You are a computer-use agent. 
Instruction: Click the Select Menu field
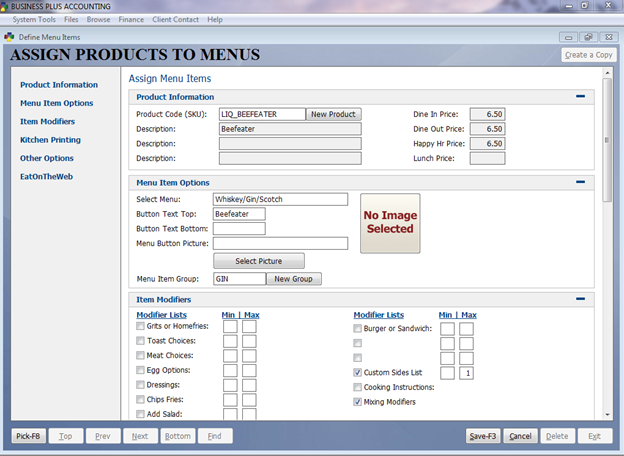tap(281, 199)
